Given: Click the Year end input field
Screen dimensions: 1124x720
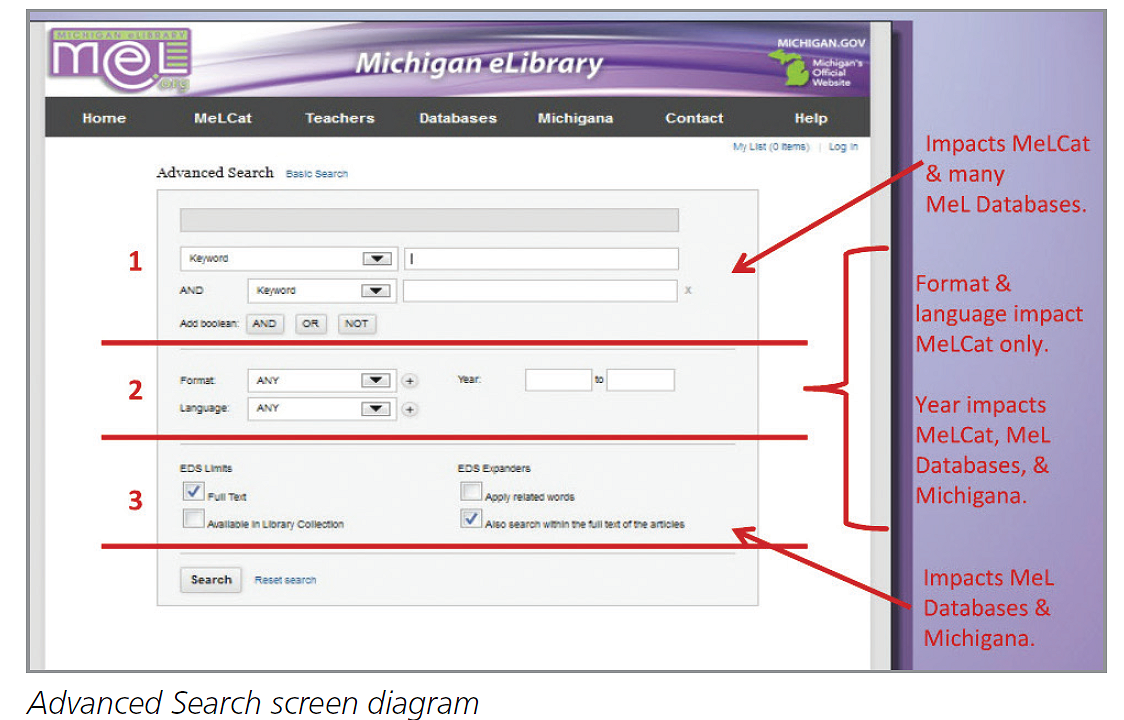Looking at the screenshot, I should pyautogui.click(x=640, y=380).
